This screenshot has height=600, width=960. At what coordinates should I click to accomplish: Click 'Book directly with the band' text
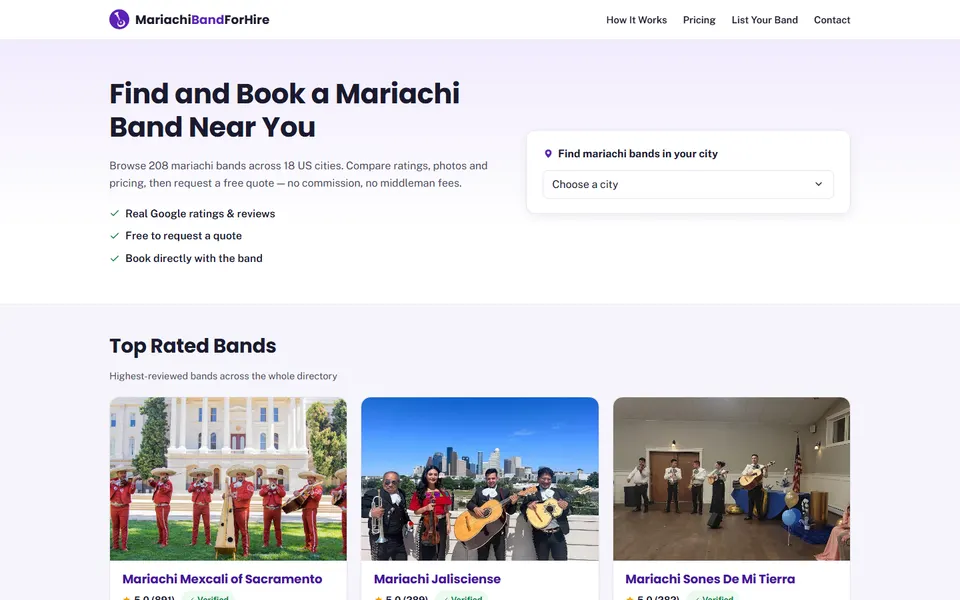coord(194,258)
